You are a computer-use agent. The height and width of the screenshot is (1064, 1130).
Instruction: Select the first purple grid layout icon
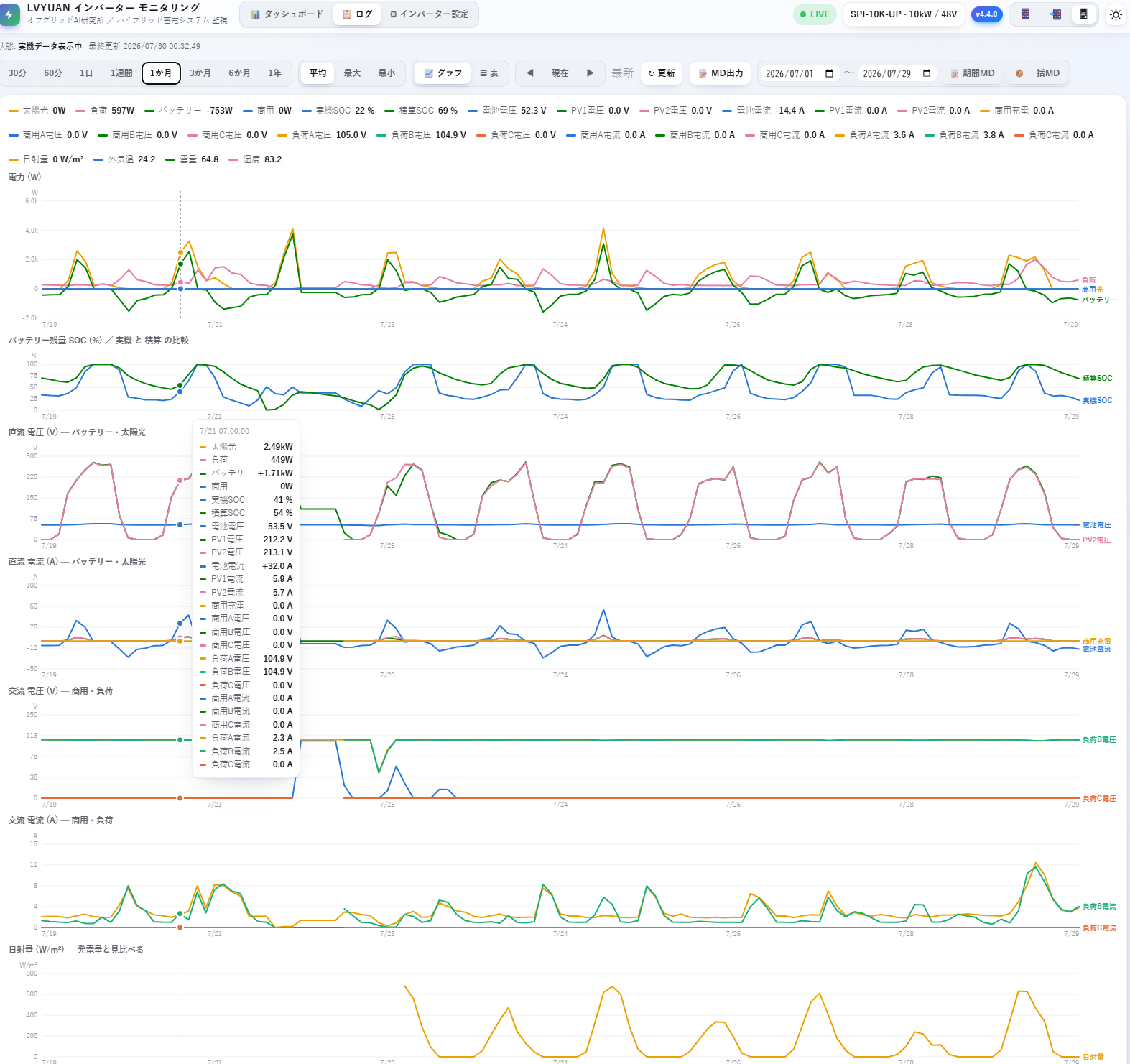coord(1025,14)
